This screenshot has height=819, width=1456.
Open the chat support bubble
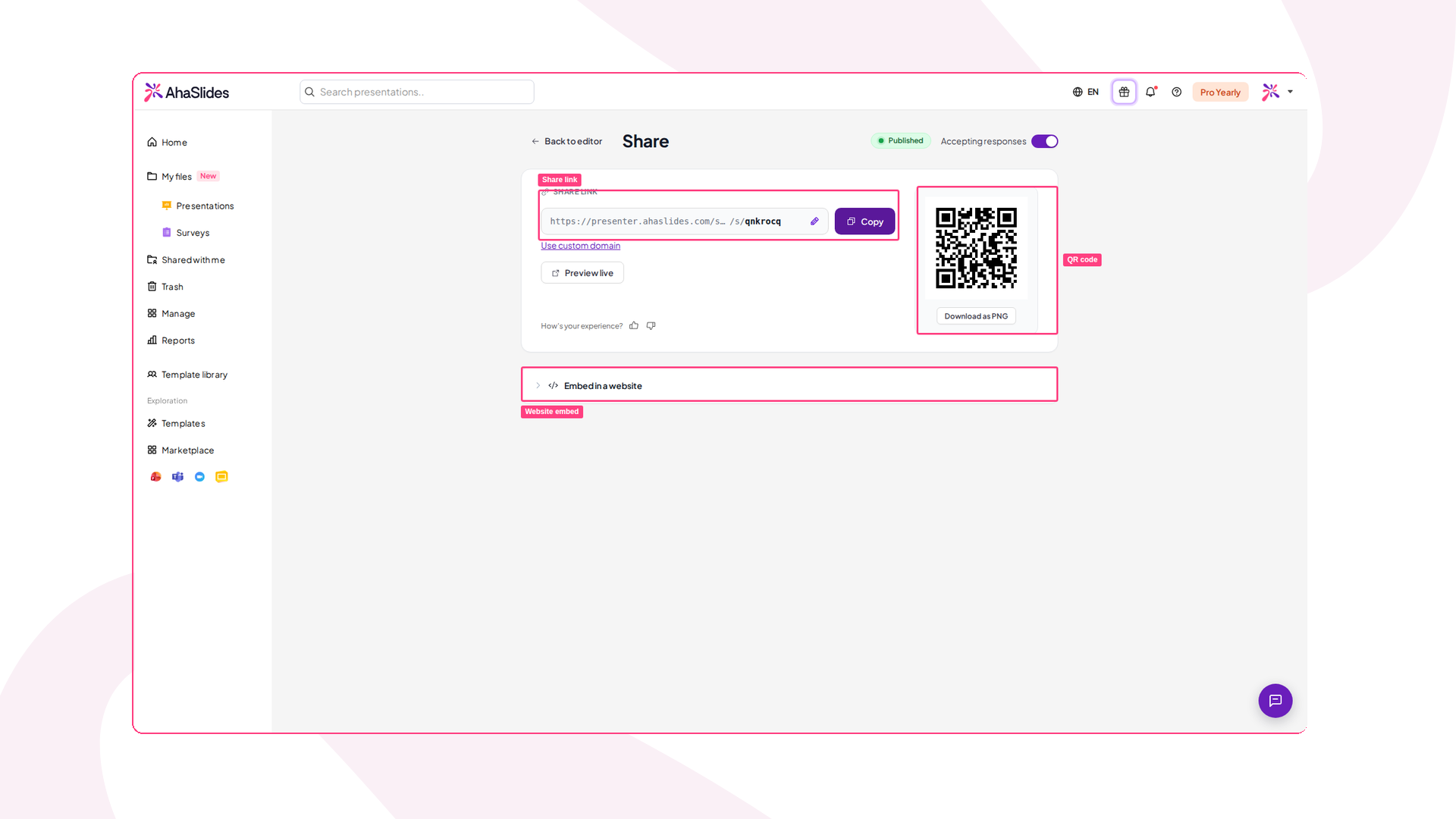[x=1276, y=701]
